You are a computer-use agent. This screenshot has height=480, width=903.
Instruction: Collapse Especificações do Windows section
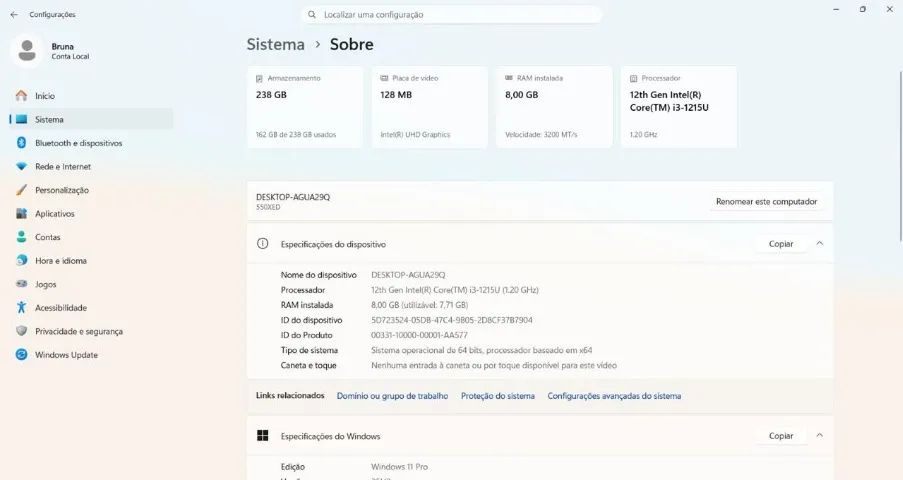819,436
